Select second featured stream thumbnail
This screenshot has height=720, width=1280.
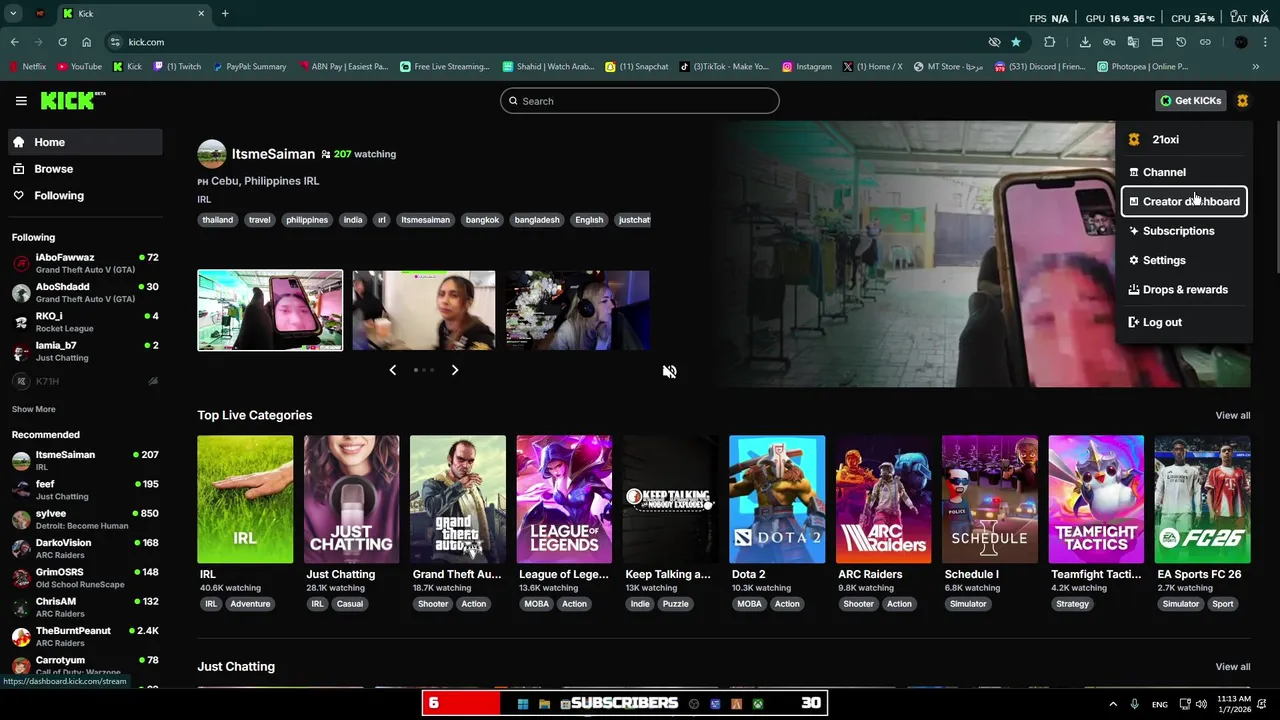click(x=423, y=310)
